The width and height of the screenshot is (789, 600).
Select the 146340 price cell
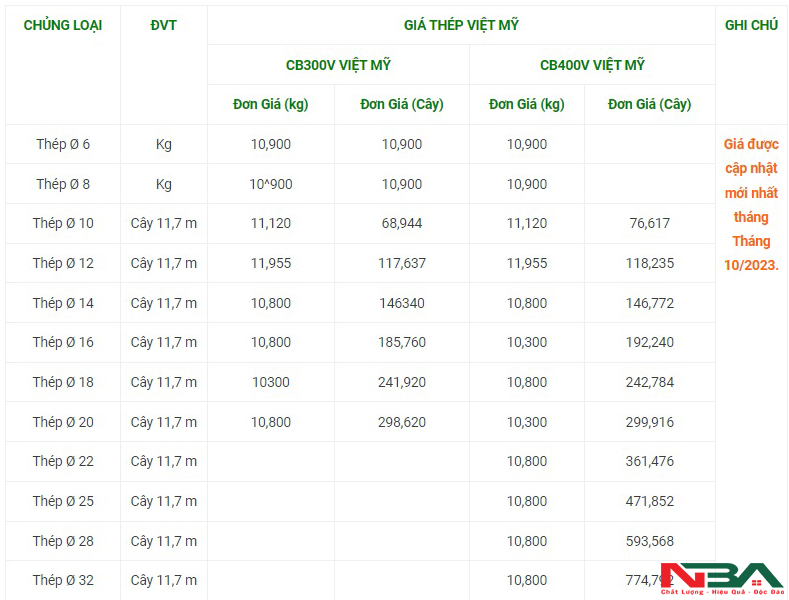pos(402,303)
